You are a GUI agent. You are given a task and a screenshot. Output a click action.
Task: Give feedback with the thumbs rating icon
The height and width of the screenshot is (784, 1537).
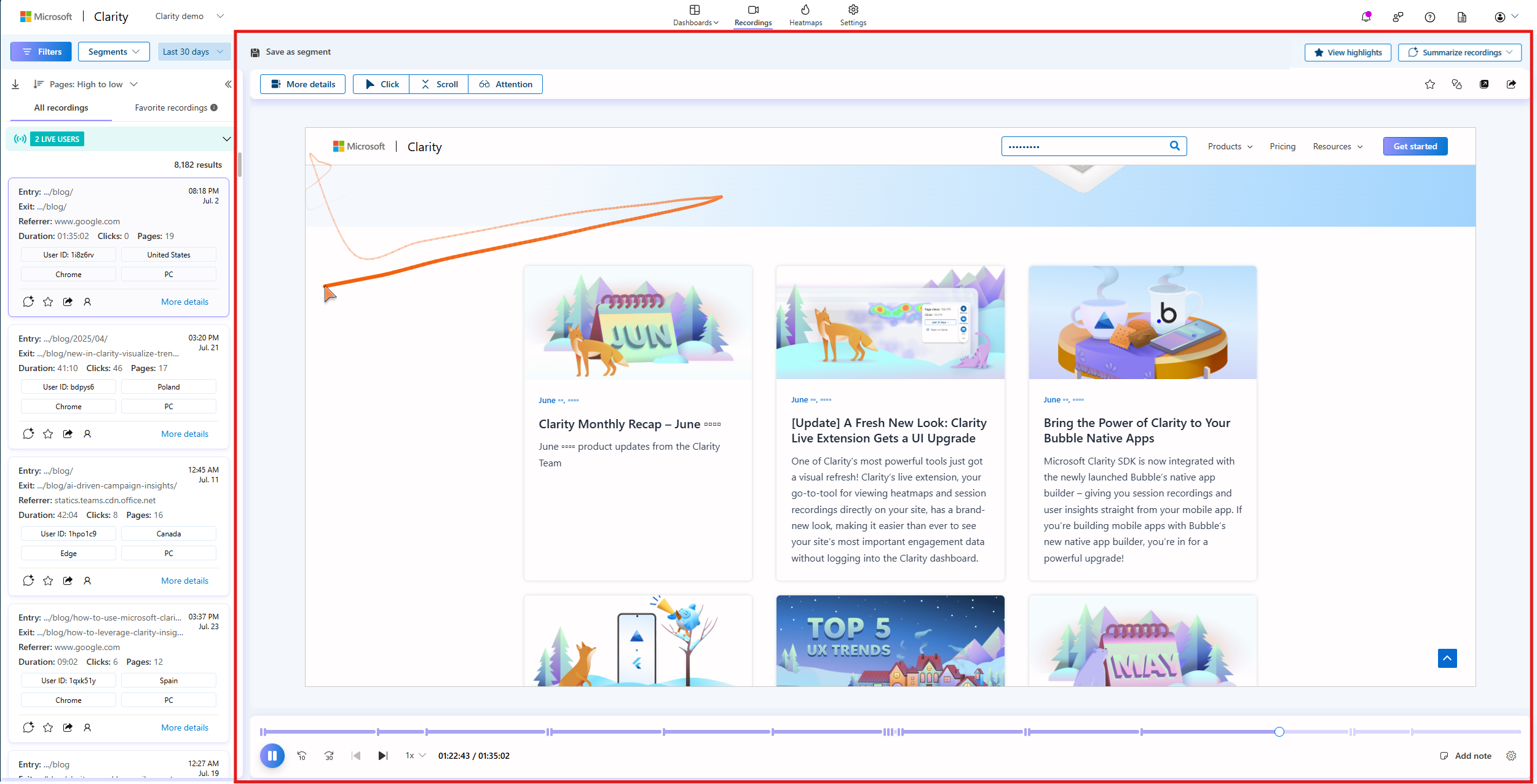(1456, 84)
